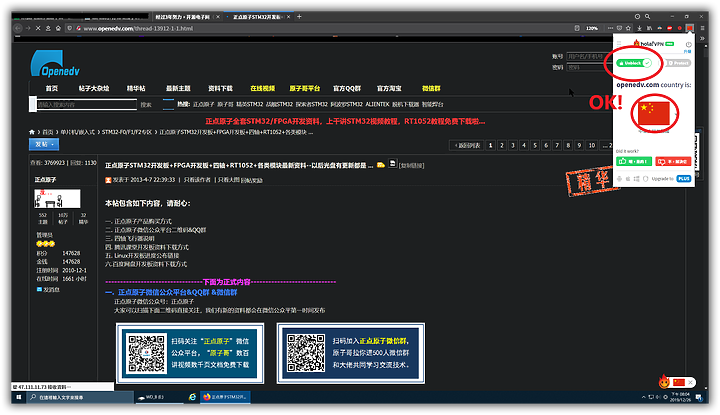Click 官方QQ群 in forum navigation
720x415 pixels.
tap(347, 88)
